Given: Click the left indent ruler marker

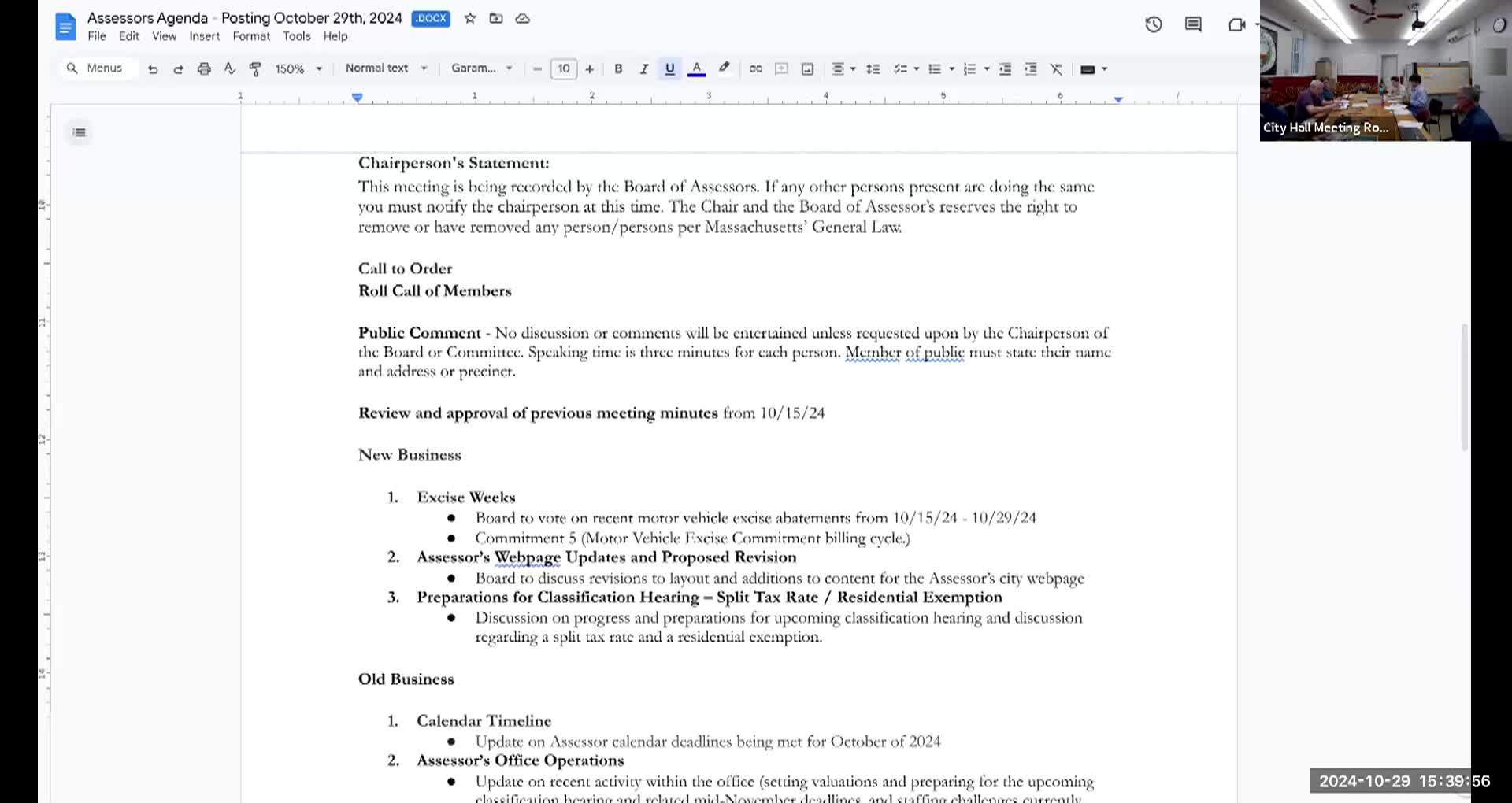Looking at the screenshot, I should click(358, 98).
